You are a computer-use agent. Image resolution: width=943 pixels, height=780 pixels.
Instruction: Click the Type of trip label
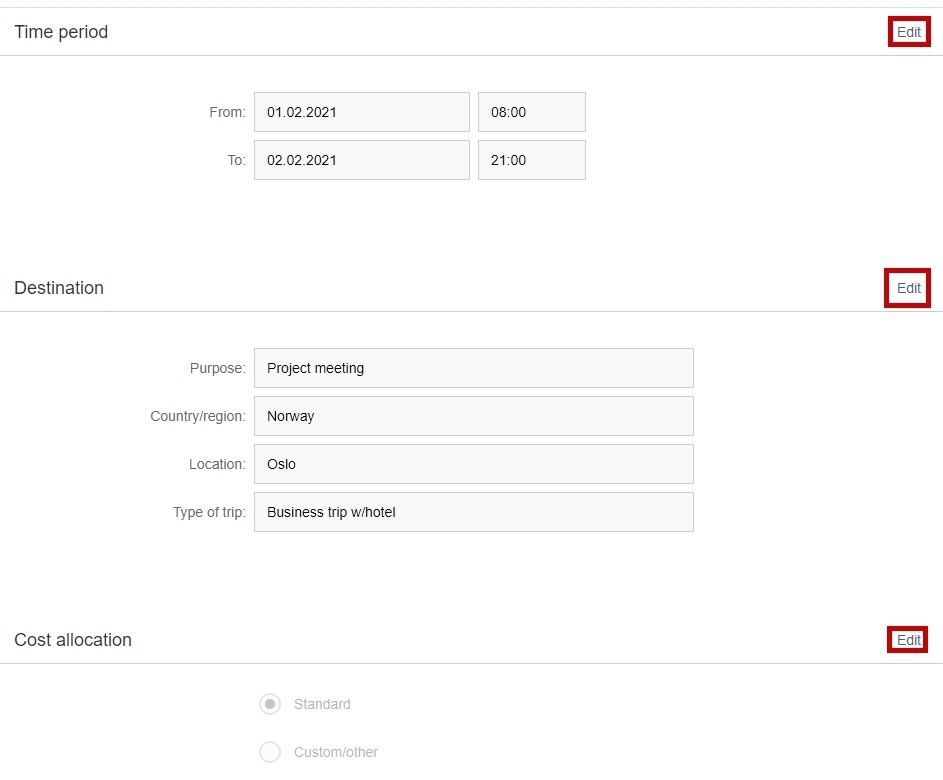coord(209,512)
